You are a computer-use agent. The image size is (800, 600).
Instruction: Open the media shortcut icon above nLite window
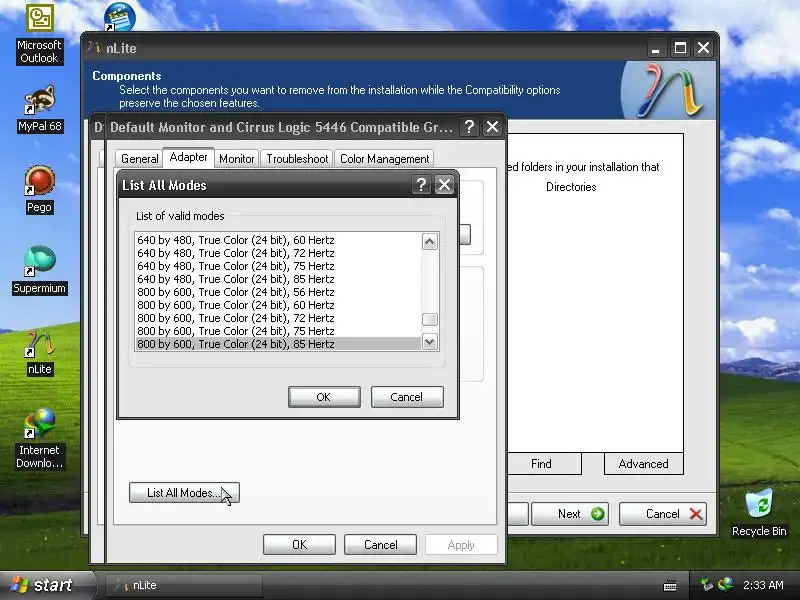point(119,16)
